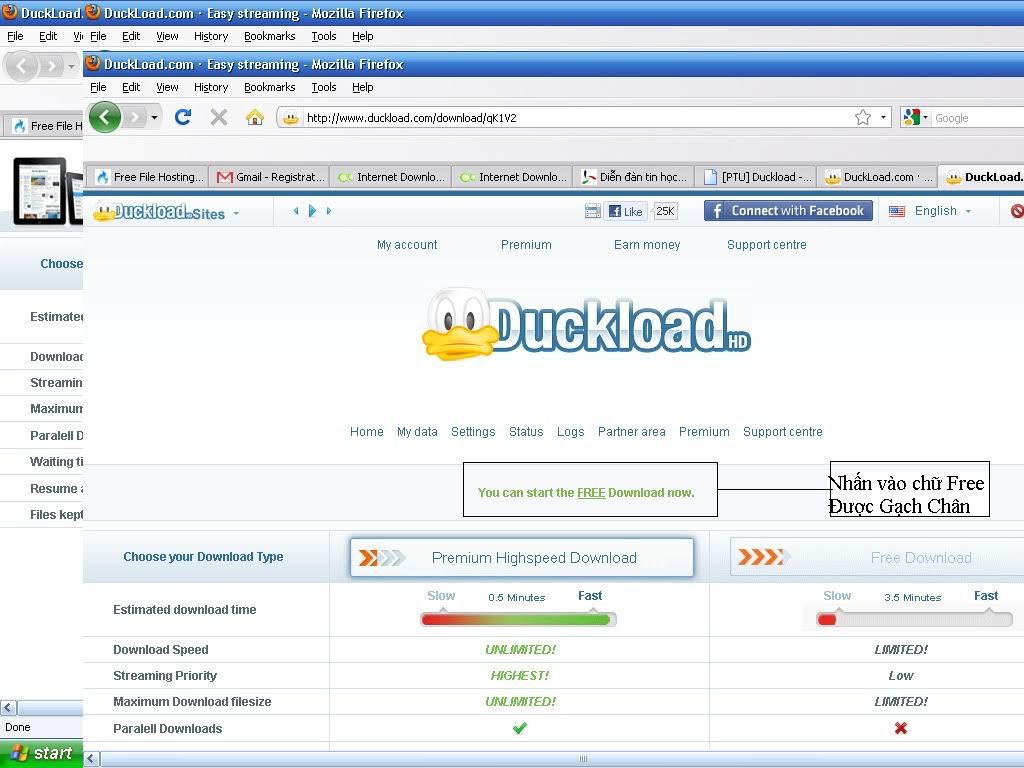Like Duckload on Facebook
Screen dimensions: 1024x768
(x=626, y=211)
